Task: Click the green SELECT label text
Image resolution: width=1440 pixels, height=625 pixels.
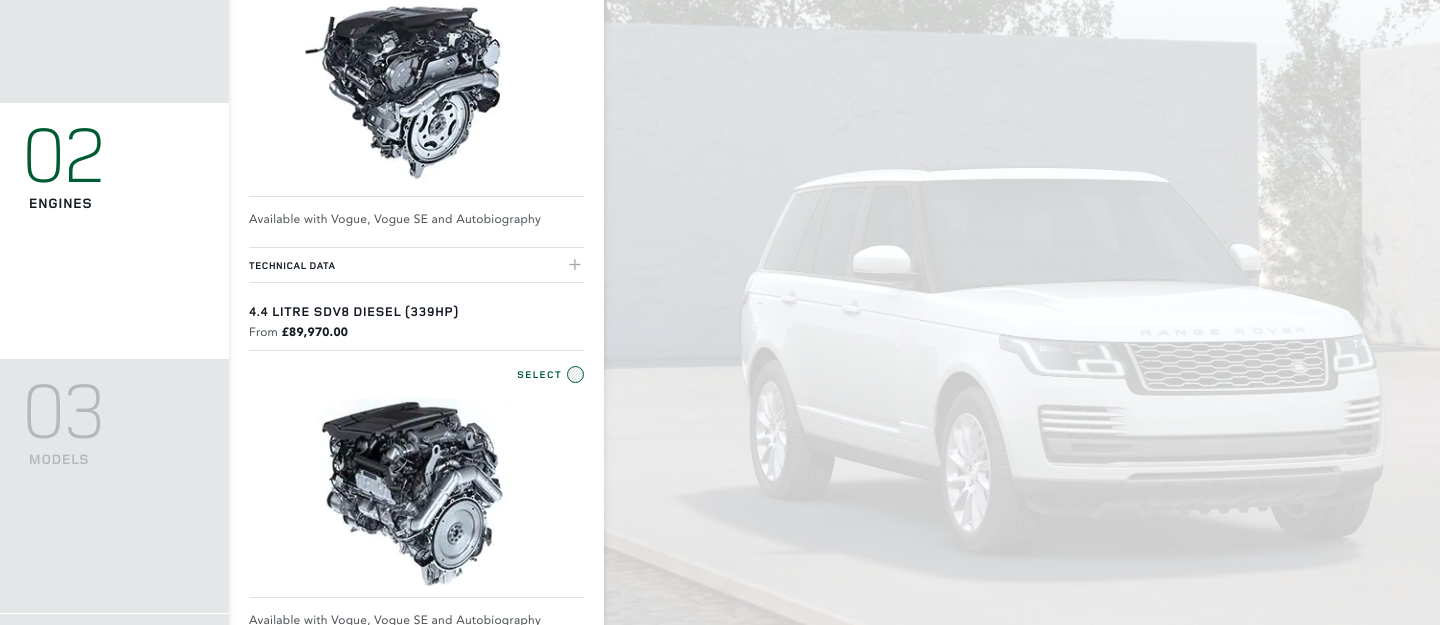Action: click(539, 375)
